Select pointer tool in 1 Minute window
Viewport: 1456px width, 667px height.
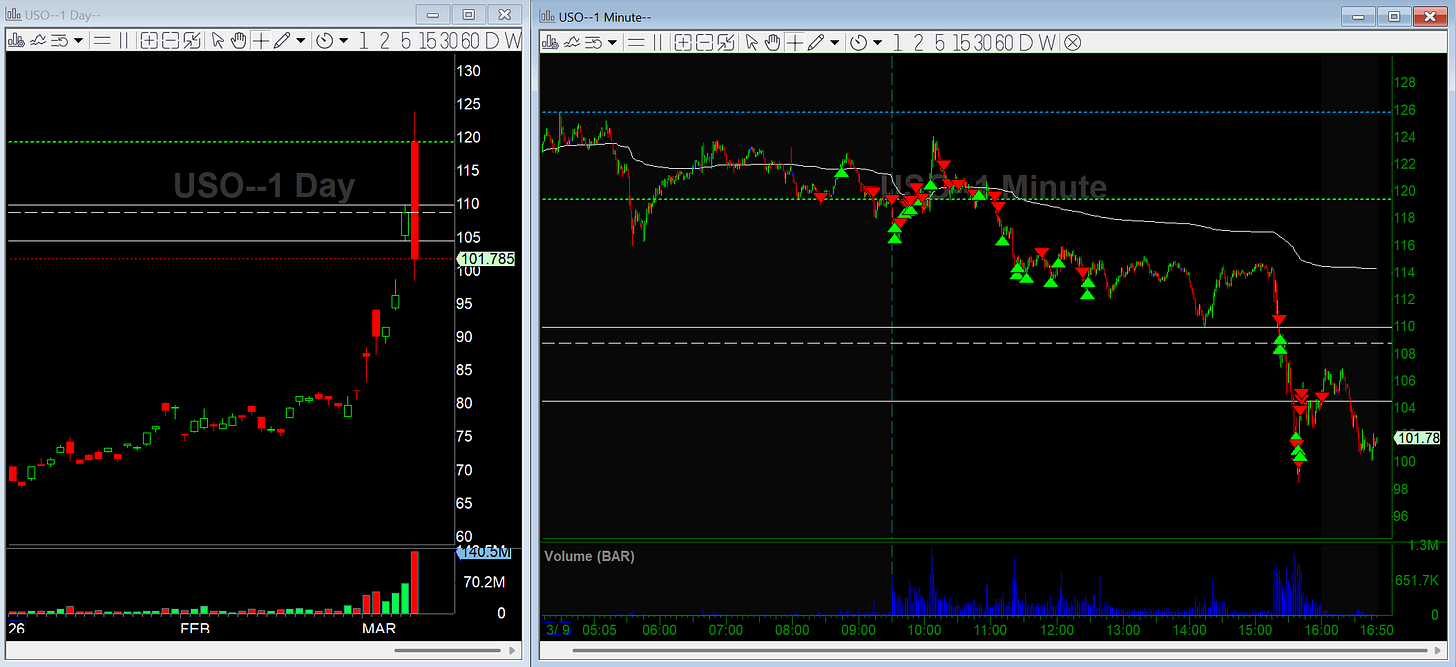(752, 42)
